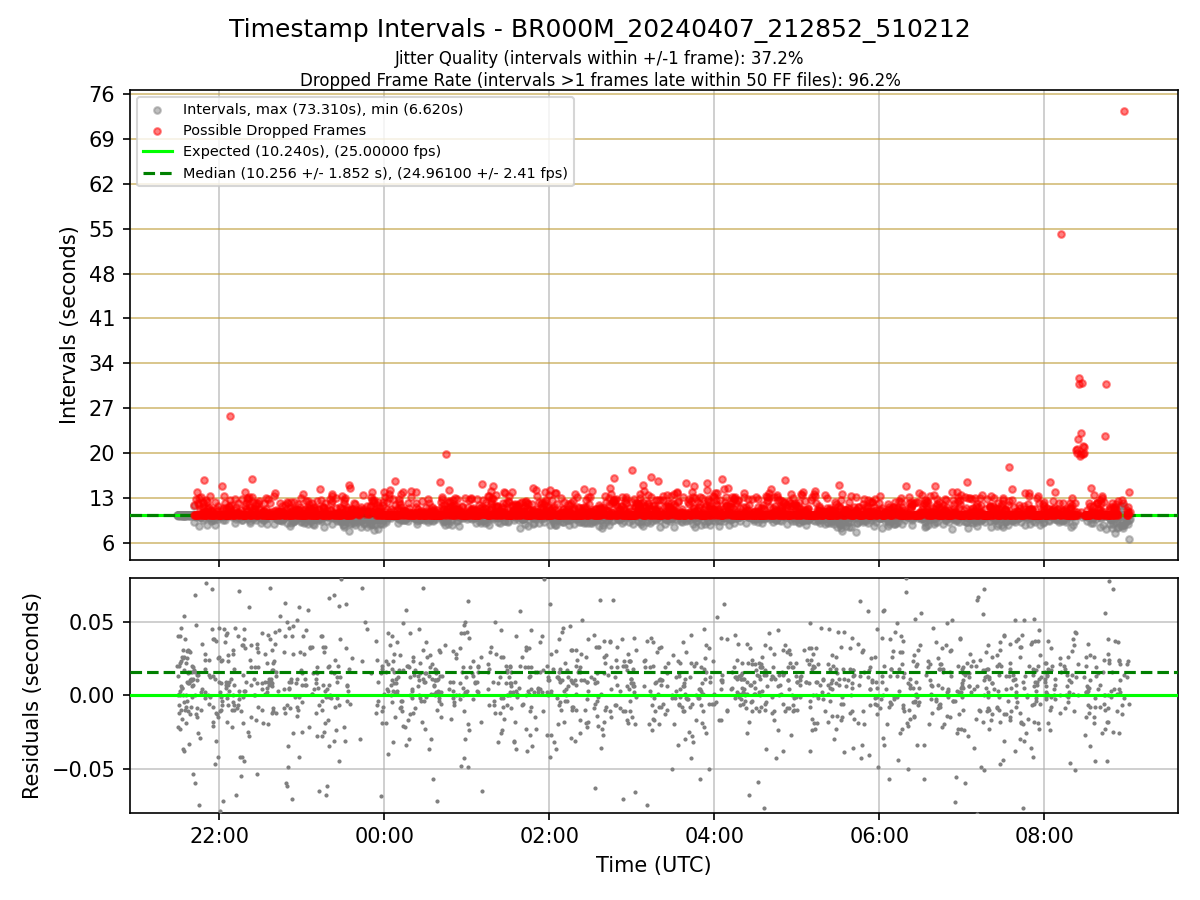This screenshot has height=900, width=1200.
Task: Click the highest red outlier point near 73 seconds
Action: point(1124,111)
